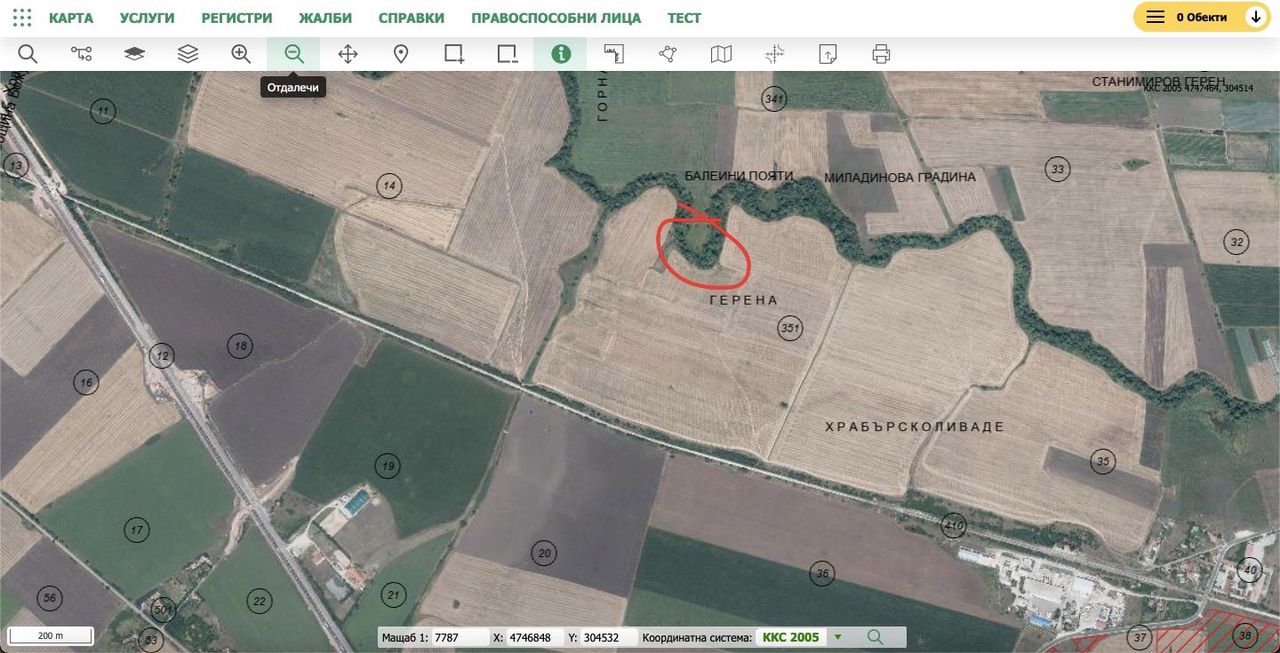Select the pan move arrows tool
This screenshot has height=653, width=1280.
pos(348,54)
